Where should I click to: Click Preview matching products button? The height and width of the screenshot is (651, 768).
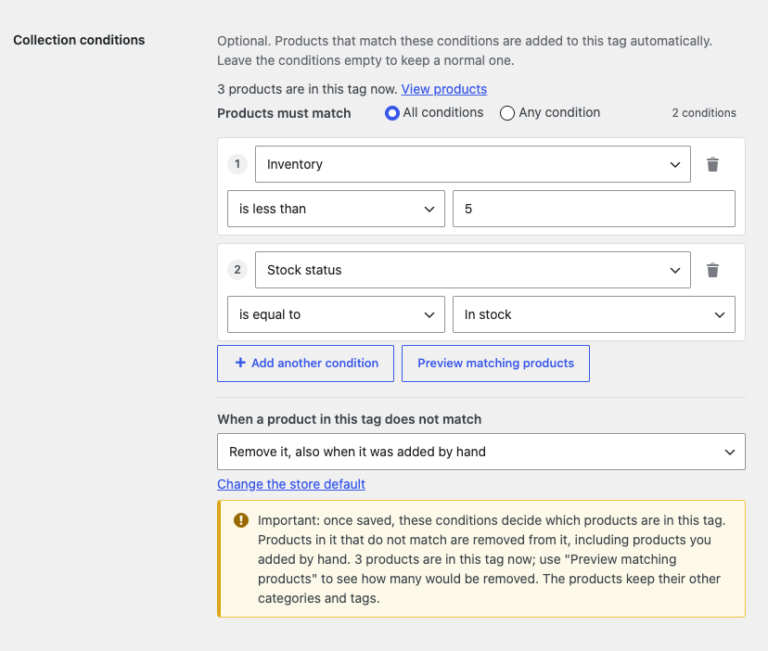pos(496,363)
